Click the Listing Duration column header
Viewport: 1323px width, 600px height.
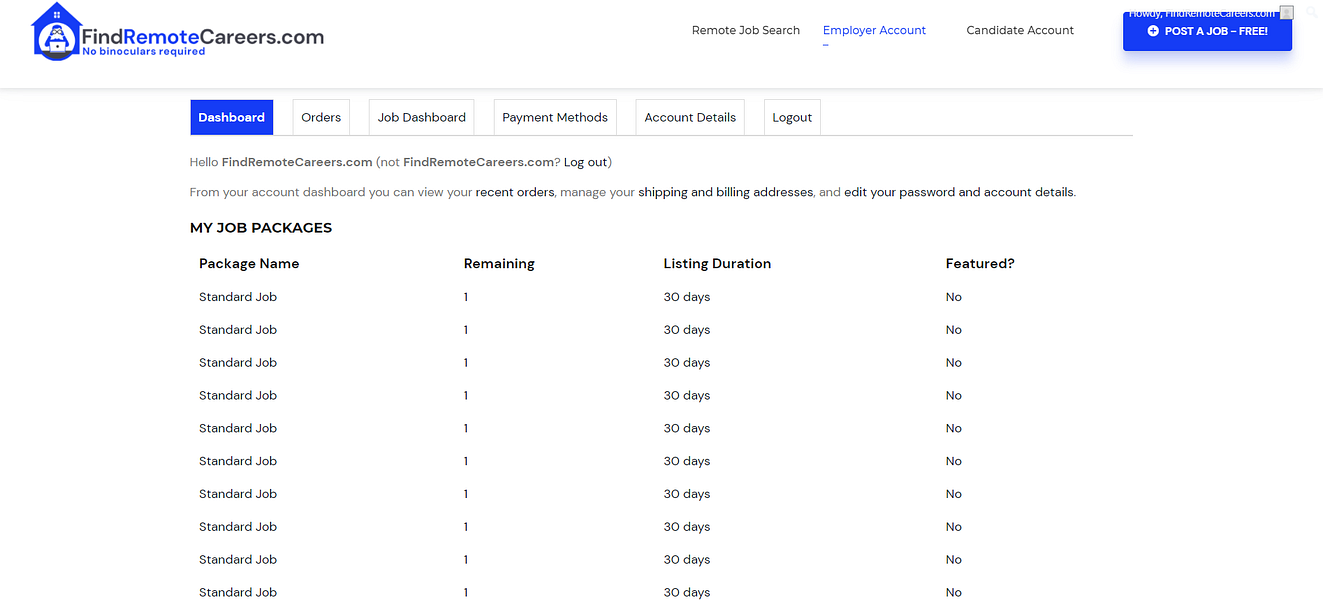coord(717,264)
